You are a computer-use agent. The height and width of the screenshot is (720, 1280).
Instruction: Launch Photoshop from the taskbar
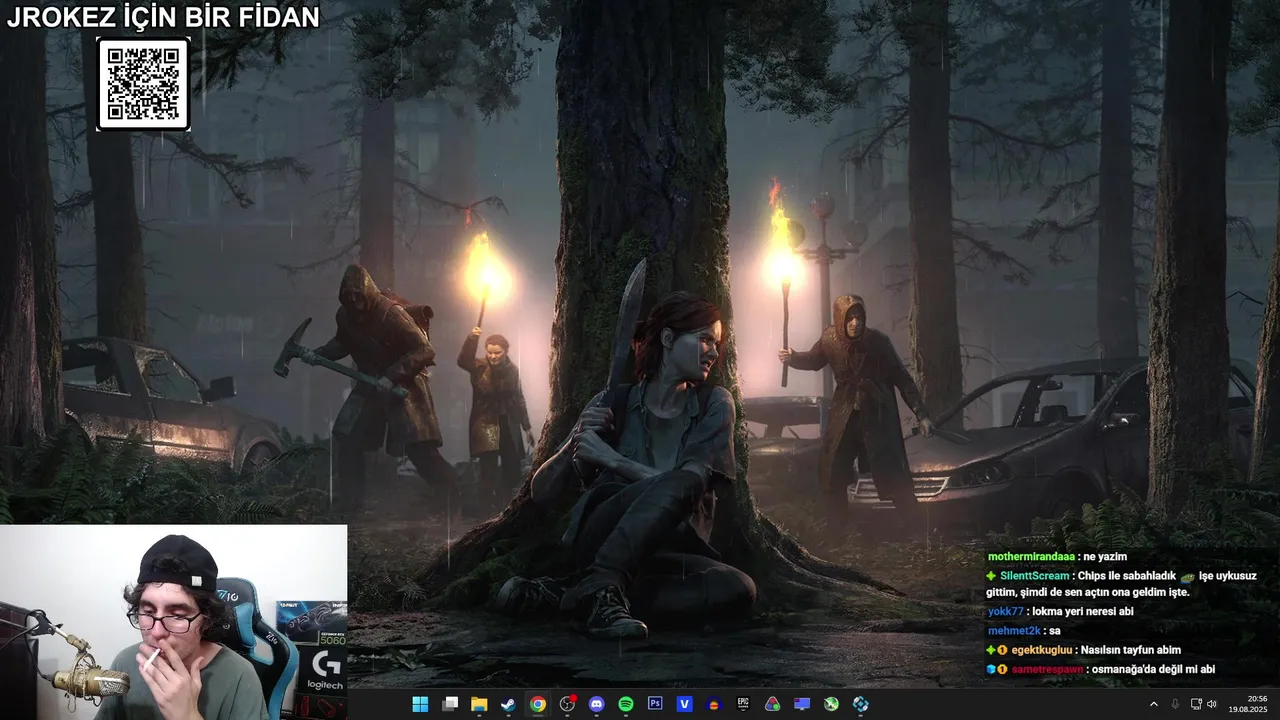655,704
